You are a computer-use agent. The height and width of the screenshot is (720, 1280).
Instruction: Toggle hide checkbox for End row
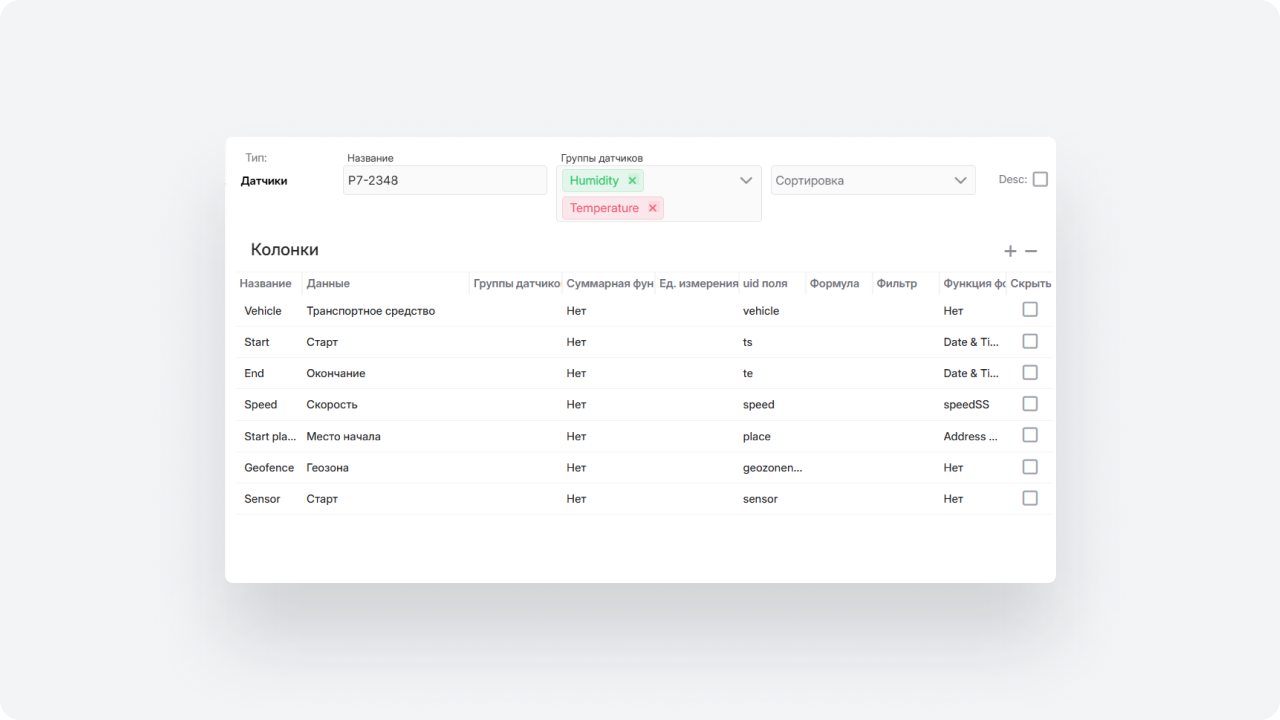coord(1030,373)
